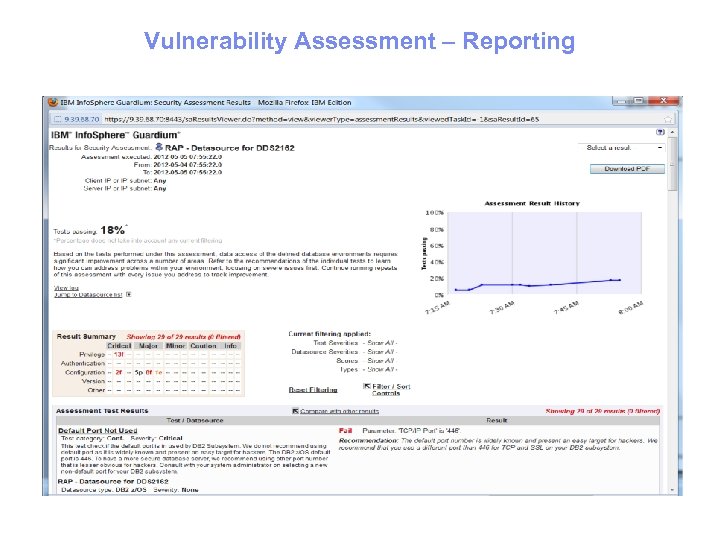Click the Privilege row label in Result Summary
Viewport: 720px width, 540px height.
pos(92,354)
